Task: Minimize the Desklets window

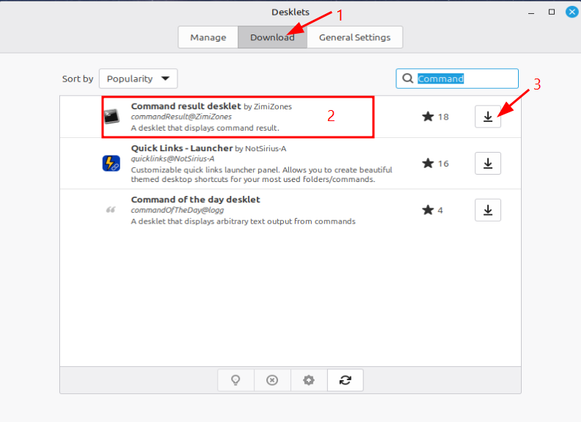Action: click(x=531, y=13)
